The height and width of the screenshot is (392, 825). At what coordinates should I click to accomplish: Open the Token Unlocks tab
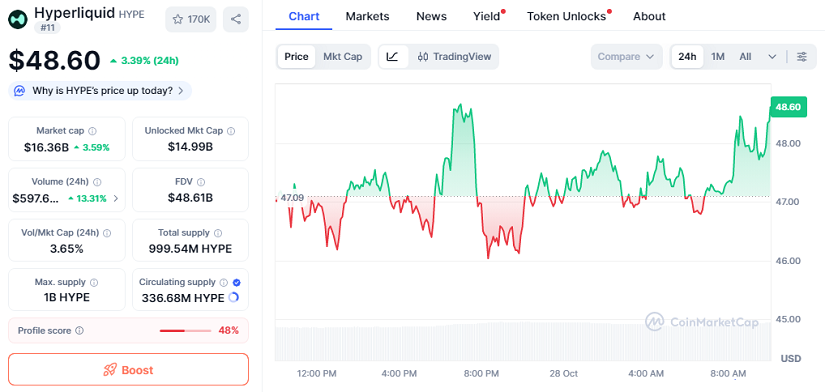click(567, 16)
